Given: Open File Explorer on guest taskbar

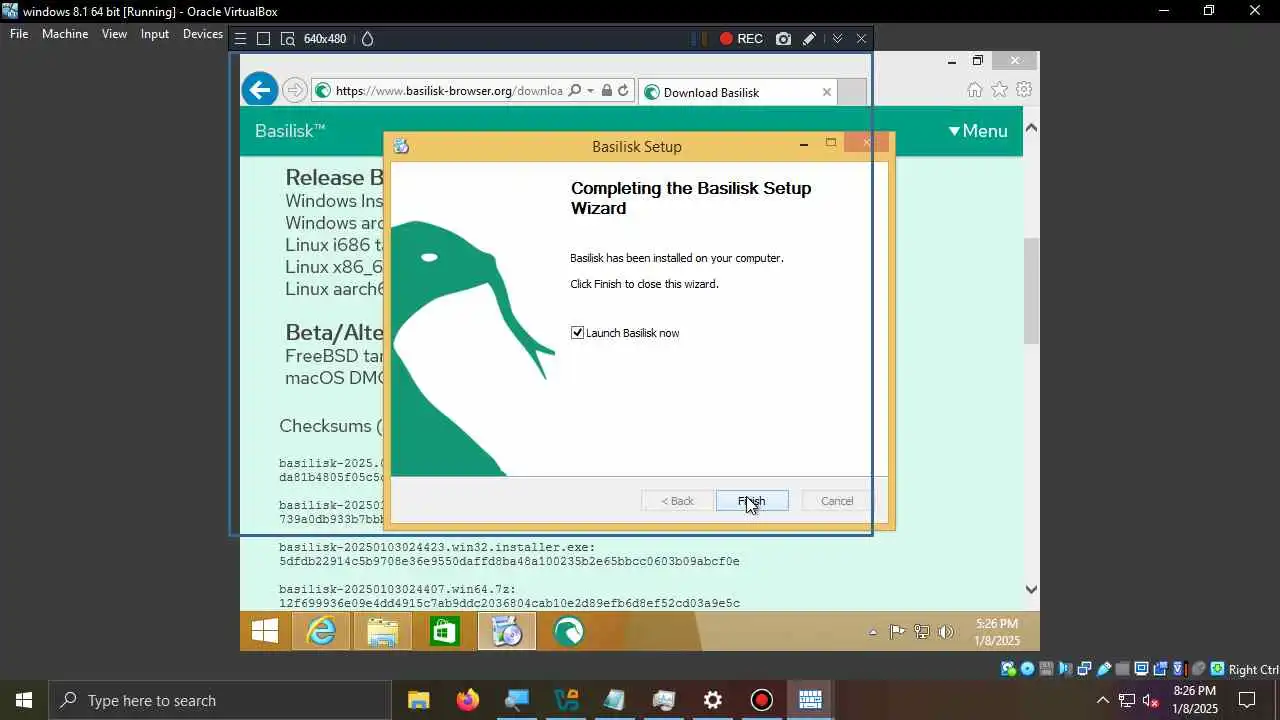Looking at the screenshot, I should (x=383, y=632).
